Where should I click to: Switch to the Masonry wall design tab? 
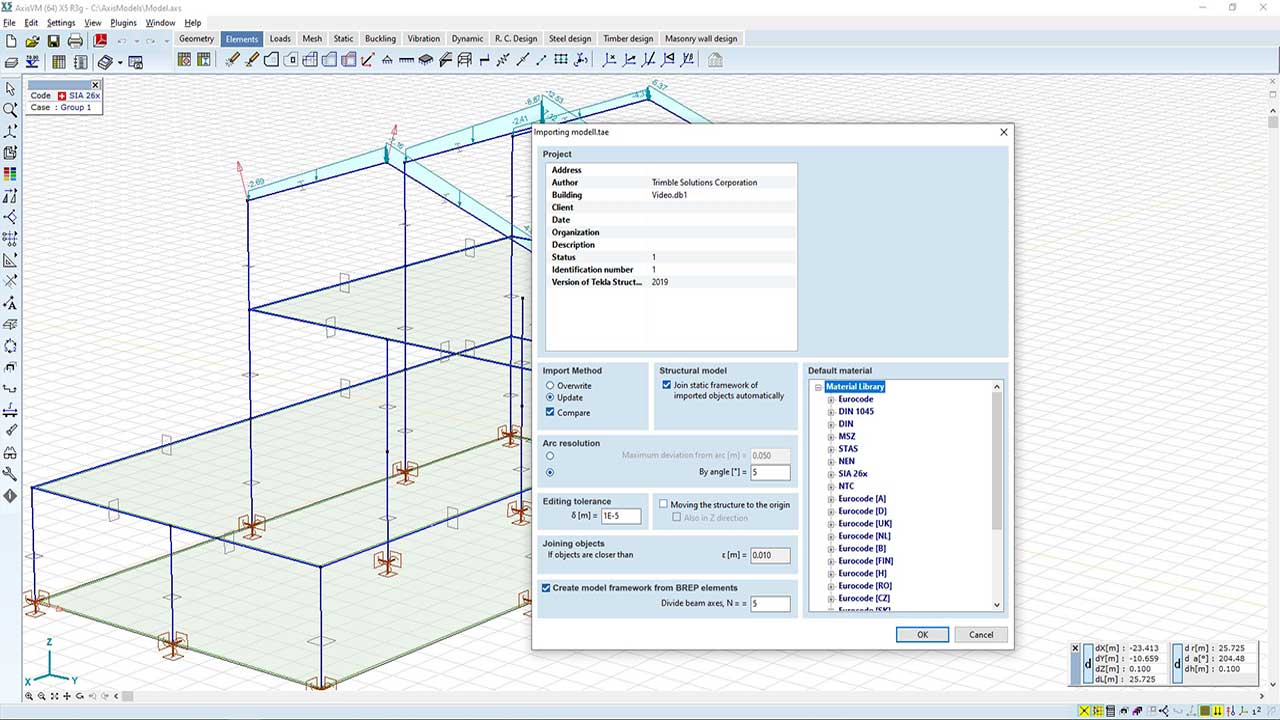(701, 39)
